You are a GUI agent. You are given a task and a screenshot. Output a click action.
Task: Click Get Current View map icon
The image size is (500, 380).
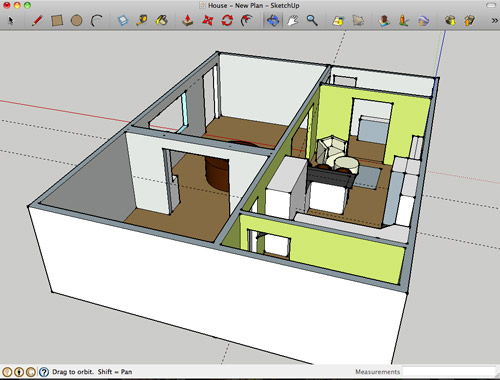(x=338, y=21)
